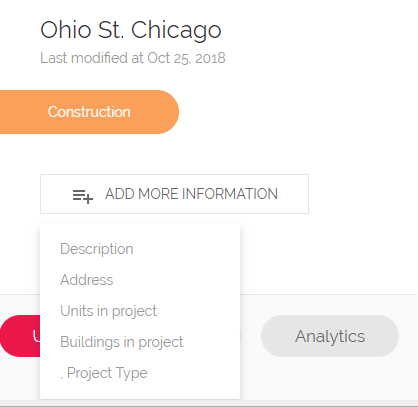Add Units in project information field
This screenshot has width=418, height=407.
point(108,311)
